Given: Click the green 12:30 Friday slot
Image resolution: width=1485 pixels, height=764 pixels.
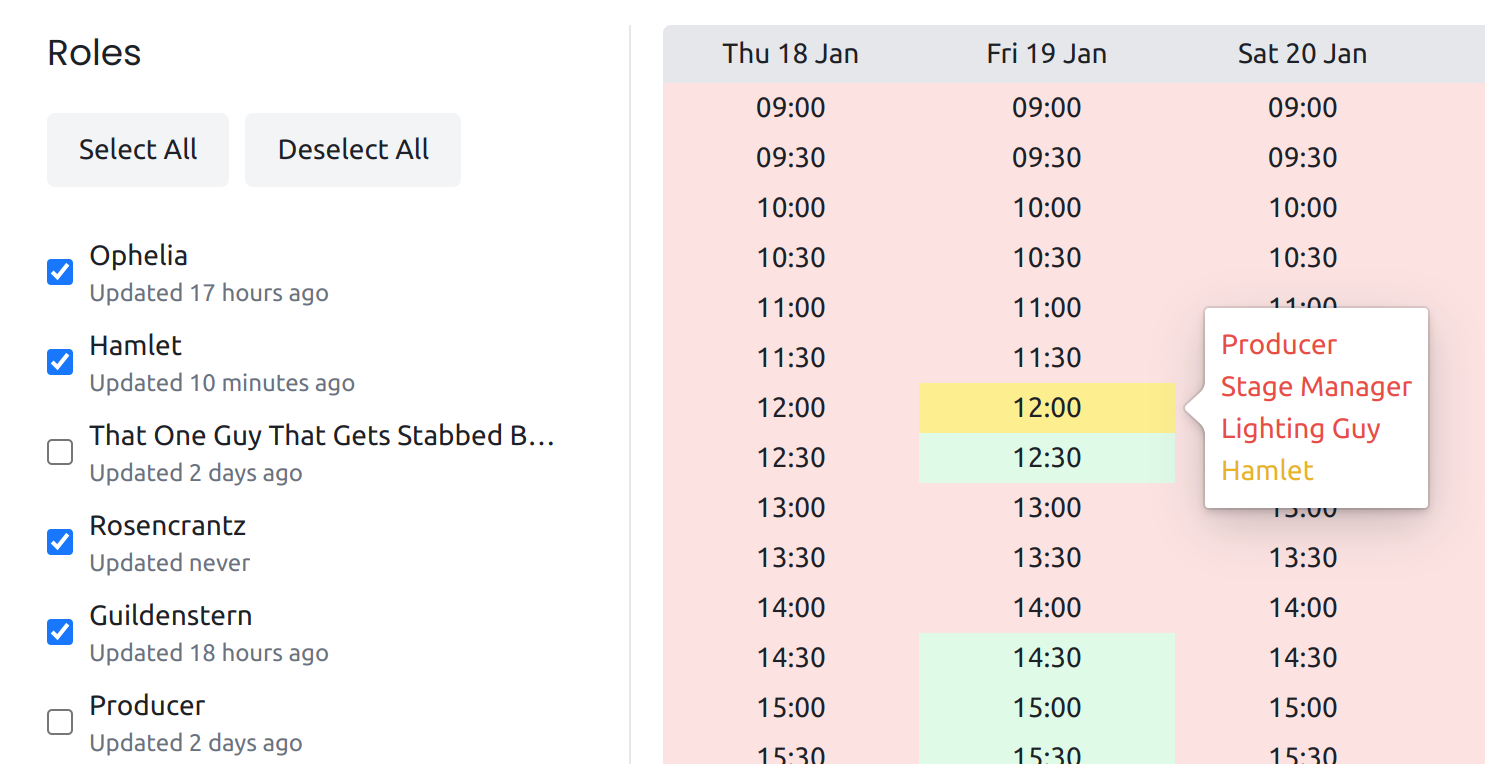Looking at the screenshot, I should [1046, 458].
